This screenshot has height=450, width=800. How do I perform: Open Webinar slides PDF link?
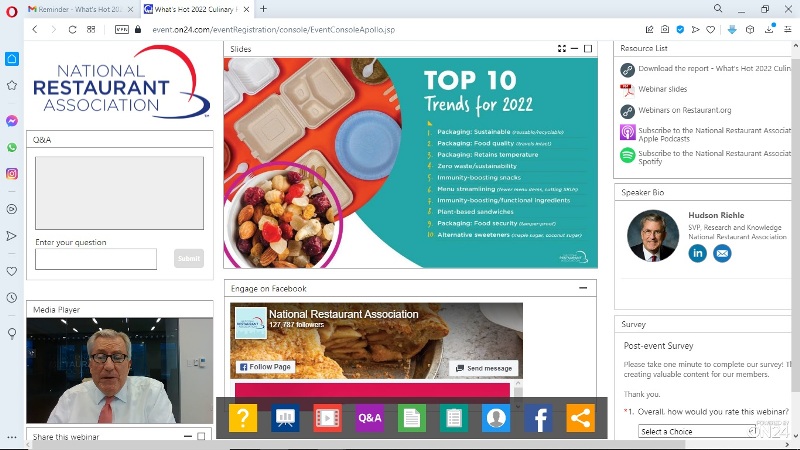click(662, 89)
